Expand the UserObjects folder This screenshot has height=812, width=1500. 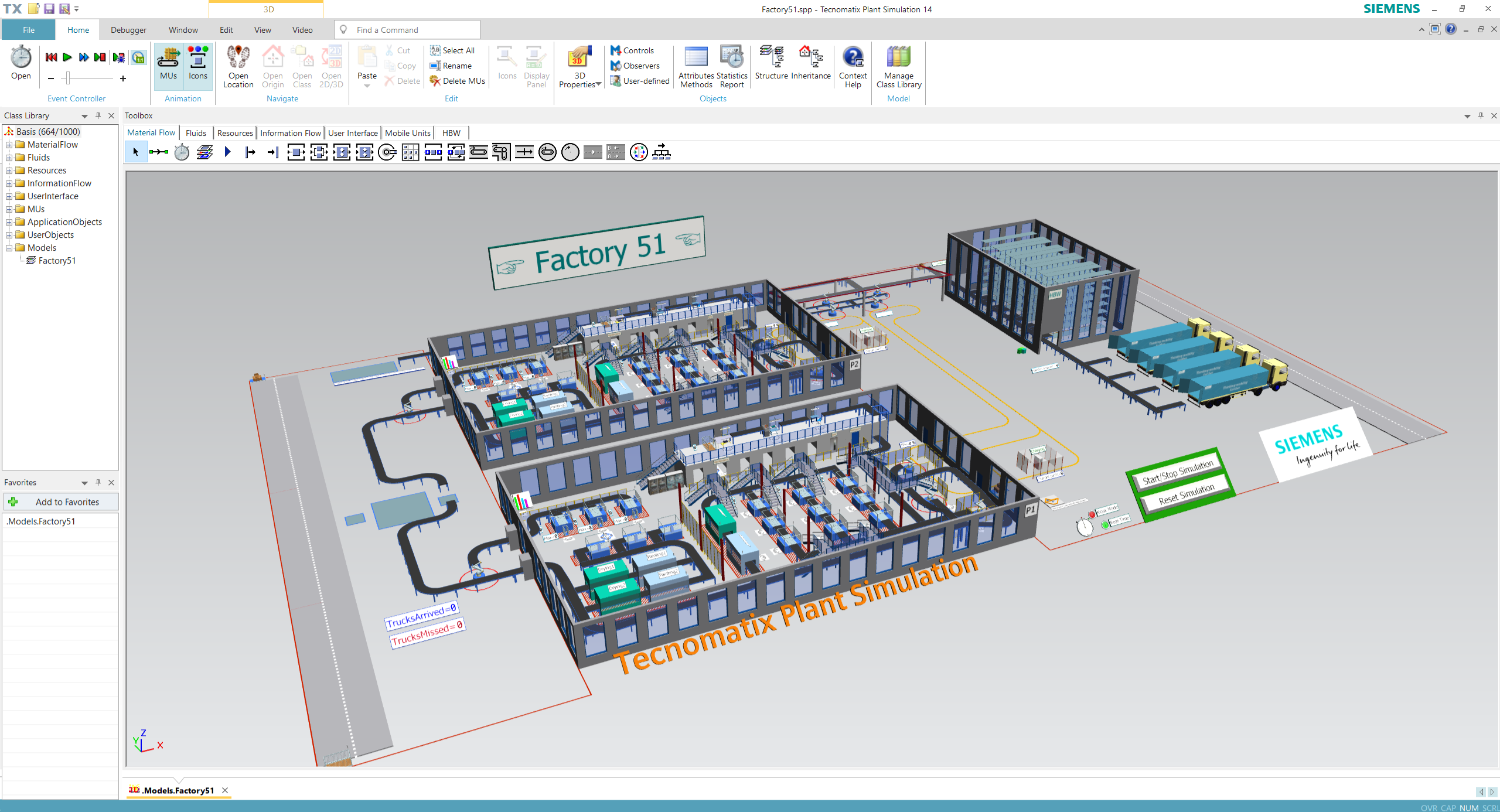[9, 235]
